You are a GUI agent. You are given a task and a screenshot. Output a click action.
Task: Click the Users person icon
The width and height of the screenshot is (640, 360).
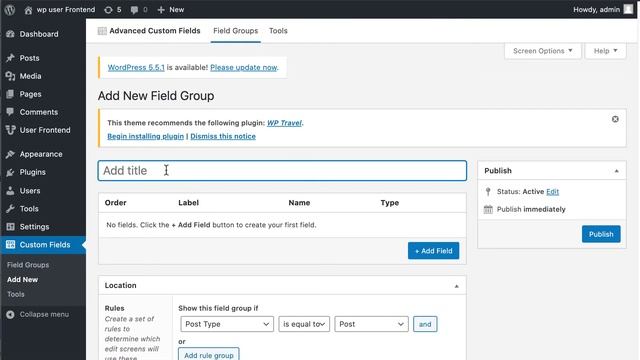(x=11, y=191)
